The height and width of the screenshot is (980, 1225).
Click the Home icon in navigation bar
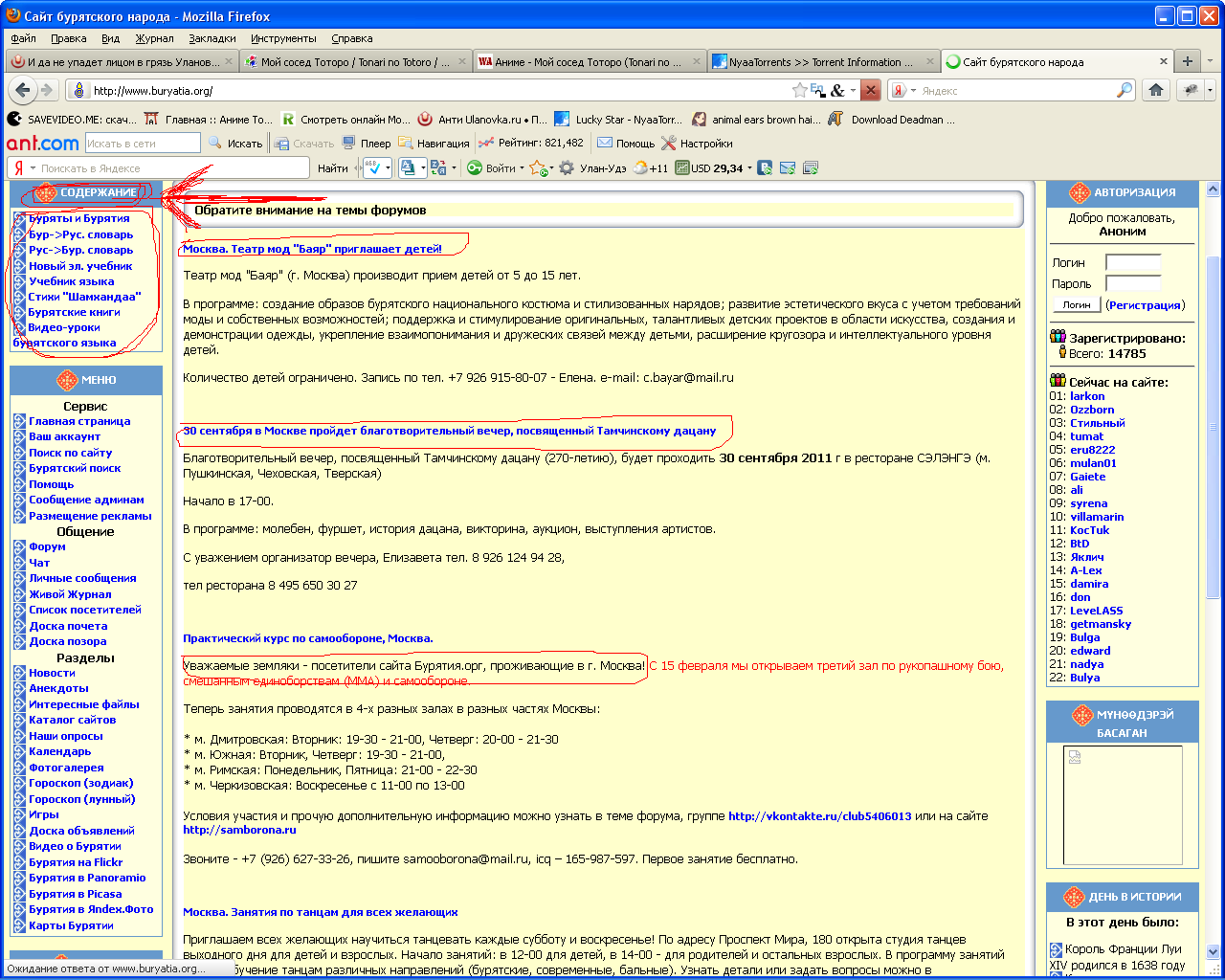(1156, 90)
